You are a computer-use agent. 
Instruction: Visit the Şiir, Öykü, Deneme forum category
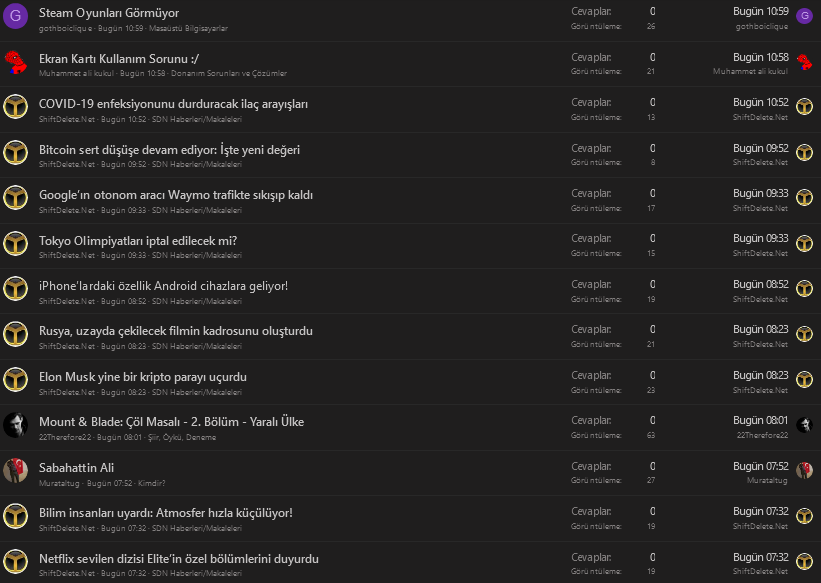pos(185,437)
